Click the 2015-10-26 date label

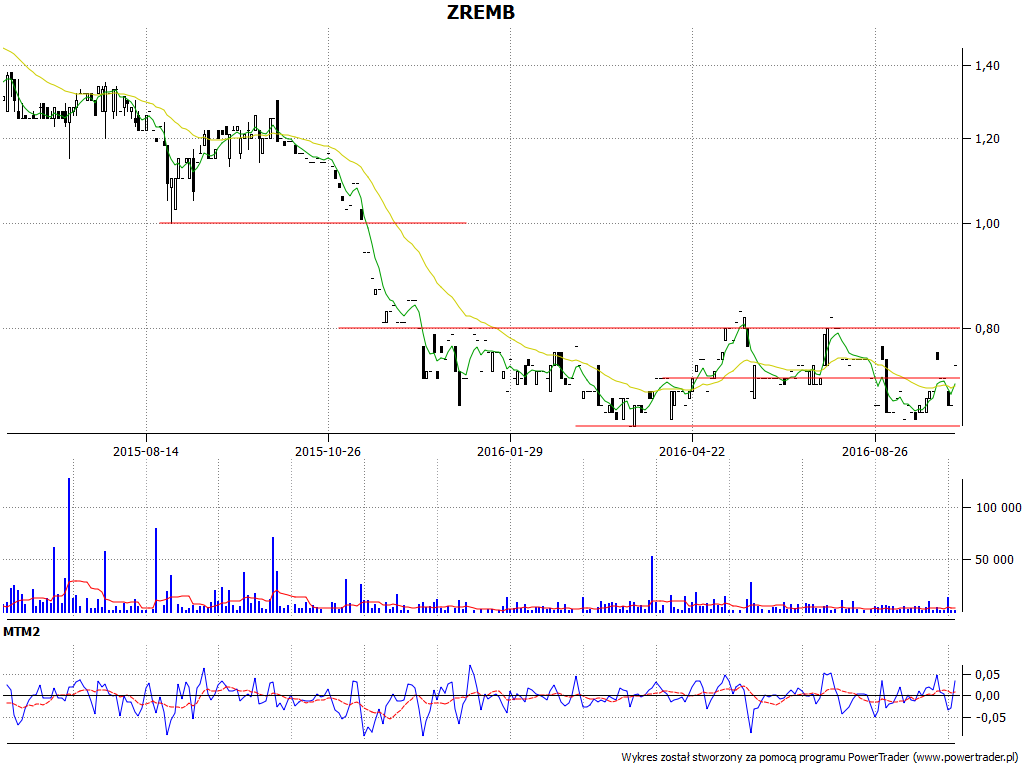click(x=328, y=451)
